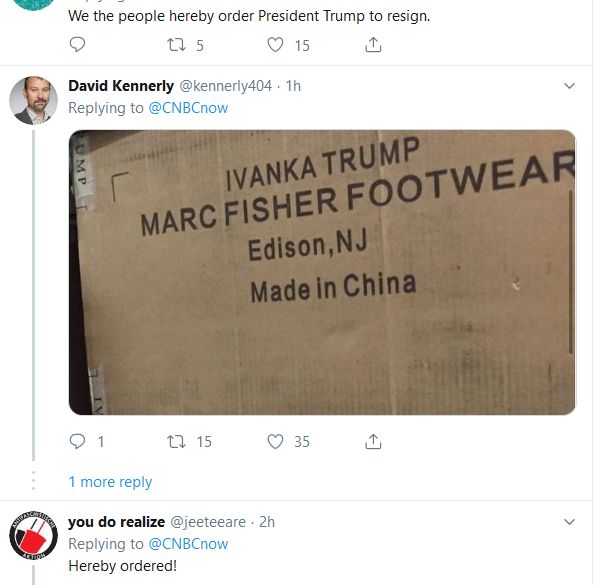Like the tweet with 15 likes
596x585 pixels.
275,45
